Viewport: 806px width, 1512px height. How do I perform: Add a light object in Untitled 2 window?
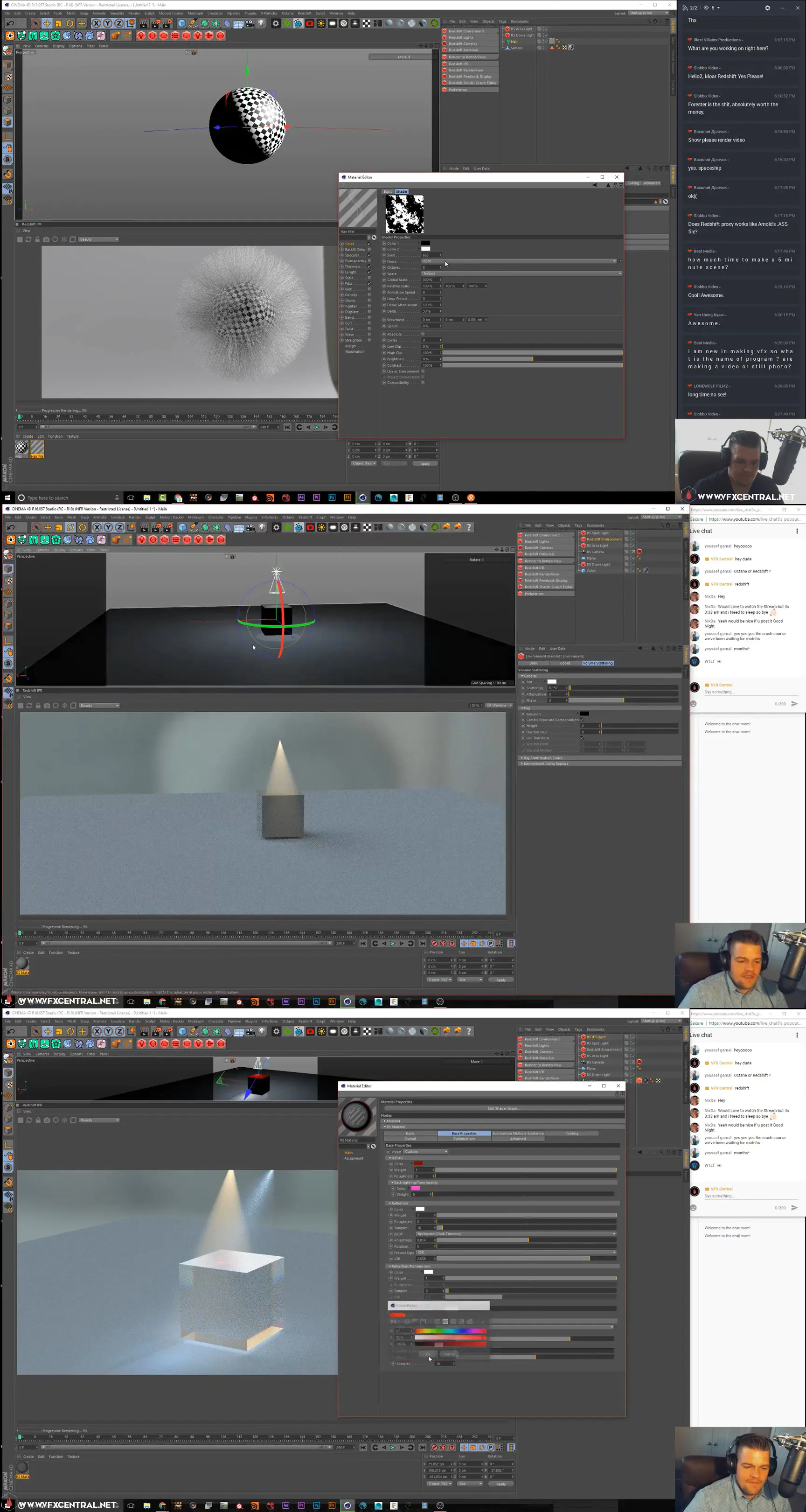pyautogui.click(x=262, y=23)
